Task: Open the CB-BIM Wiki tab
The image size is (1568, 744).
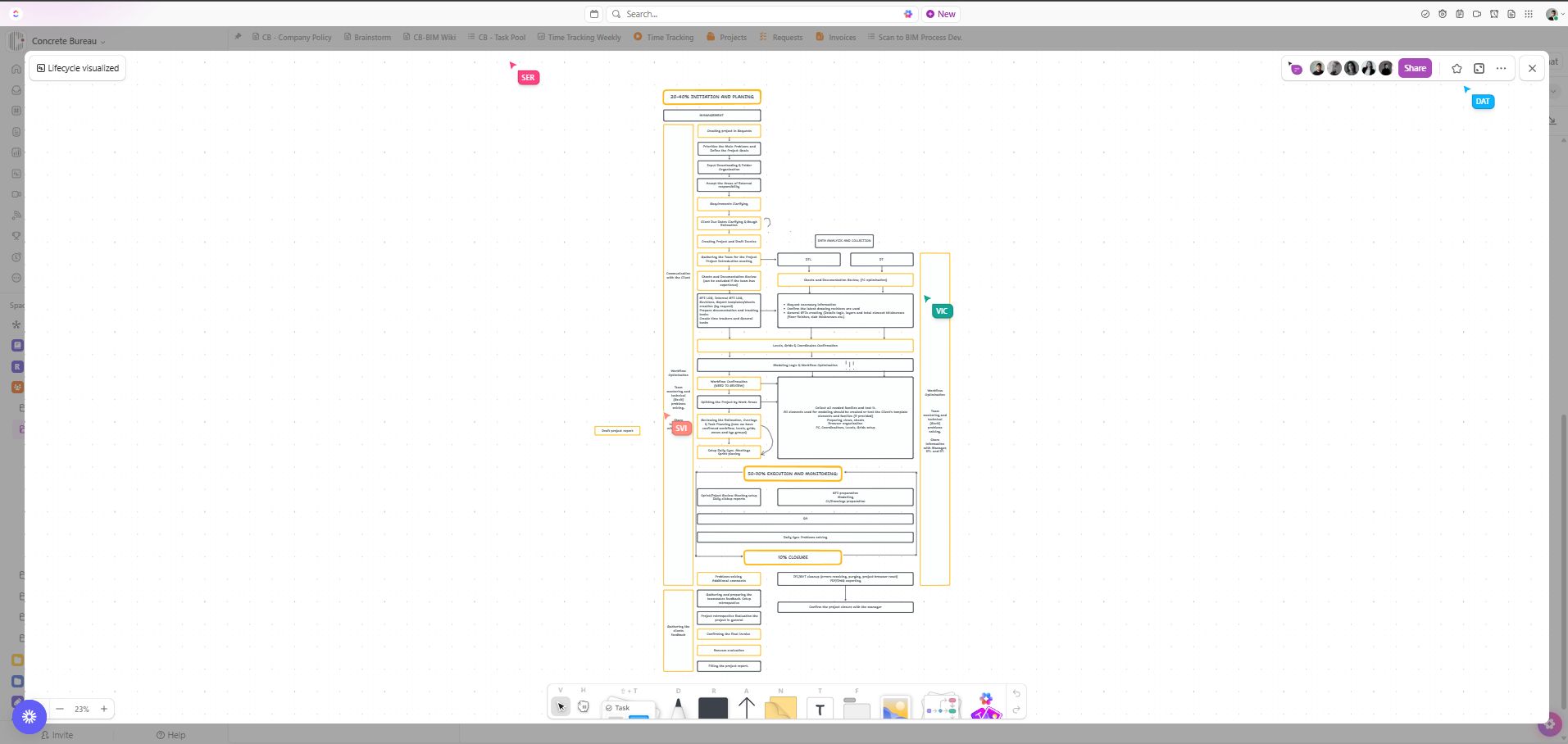Action: tap(429, 37)
